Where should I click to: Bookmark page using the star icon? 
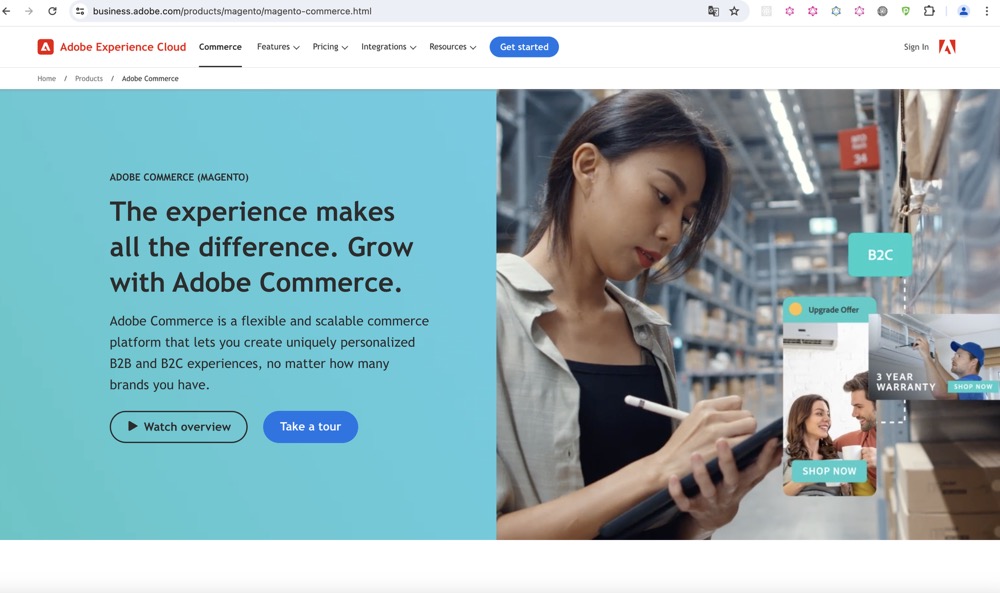click(735, 11)
